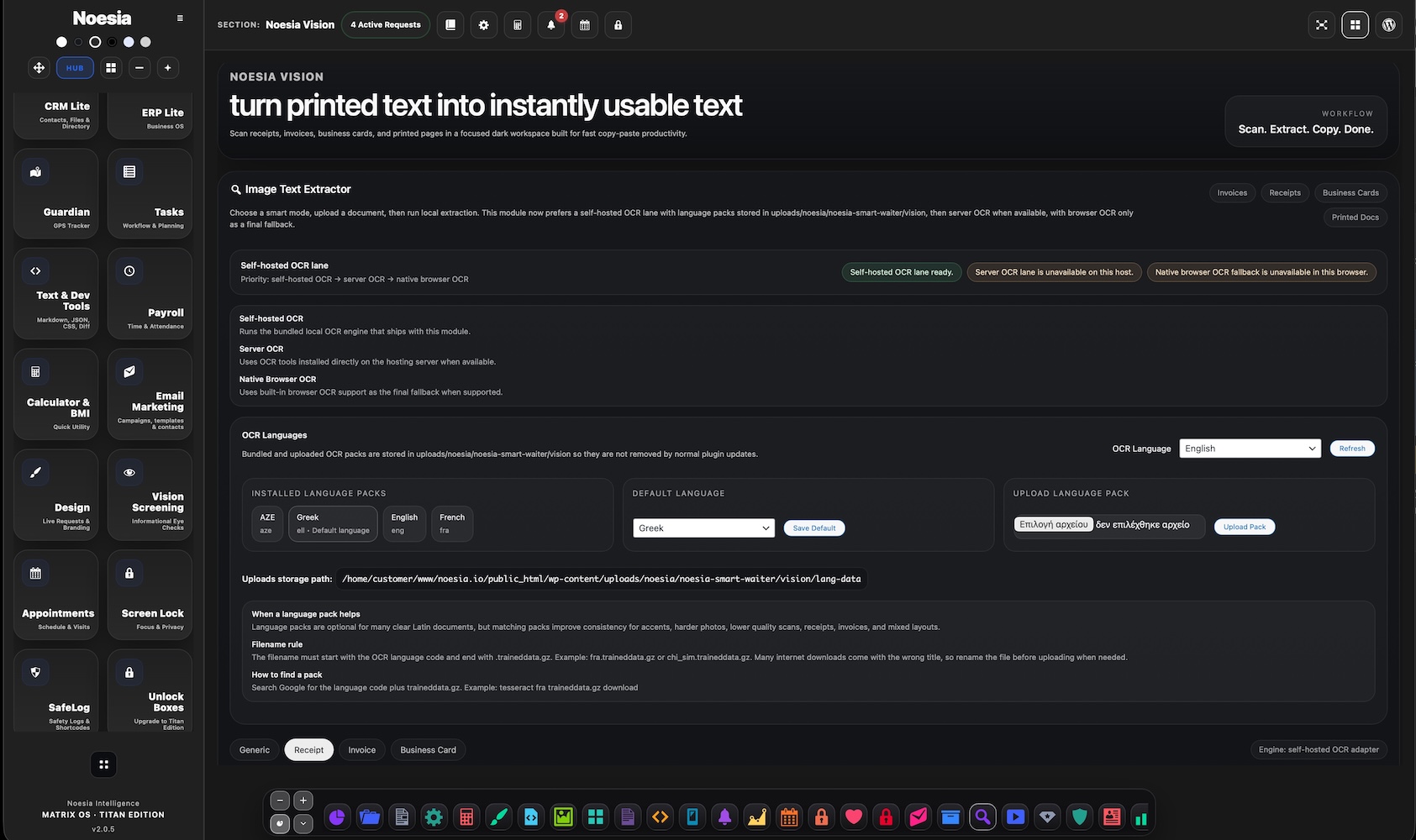This screenshot has width=1416, height=840.
Task: Open the OCR Language dropdown showing English
Action: point(1250,449)
